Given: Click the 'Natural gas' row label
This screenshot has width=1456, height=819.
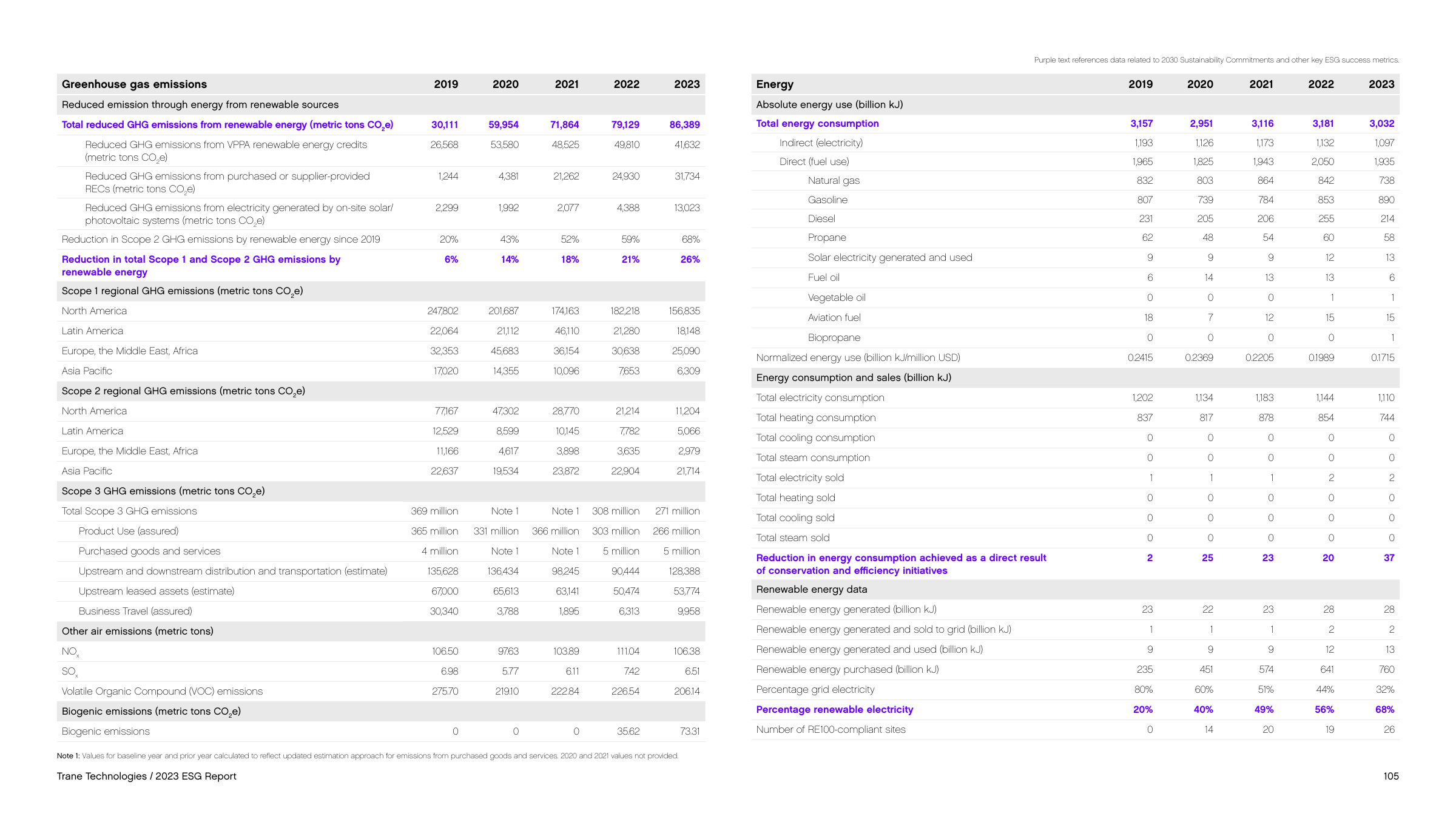Looking at the screenshot, I should point(834,180).
